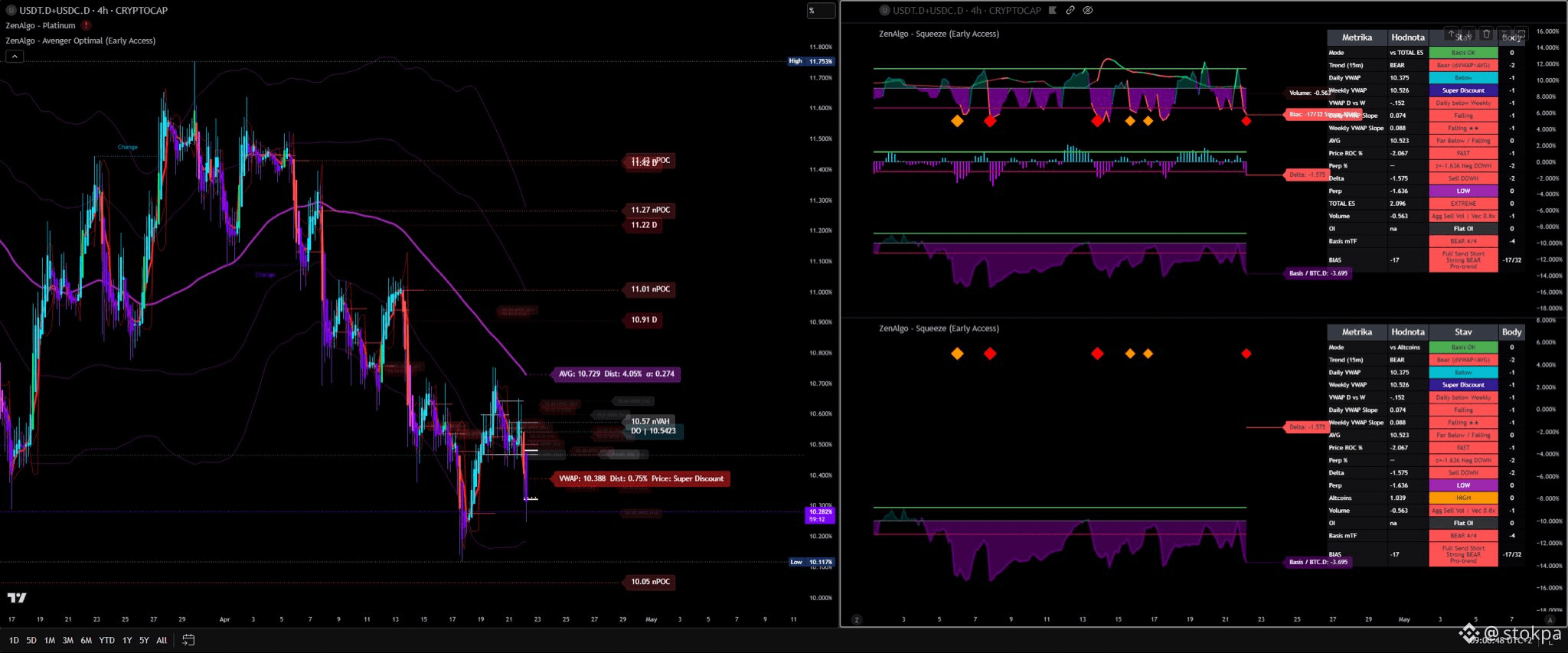
Task: Select the 3M time range
Action: click(68, 640)
